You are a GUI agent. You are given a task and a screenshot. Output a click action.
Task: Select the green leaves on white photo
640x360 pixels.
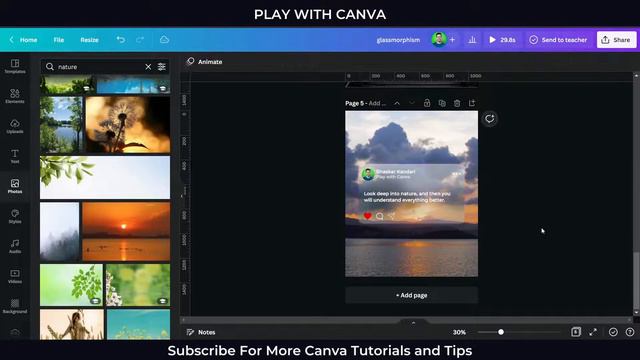pos(105,177)
